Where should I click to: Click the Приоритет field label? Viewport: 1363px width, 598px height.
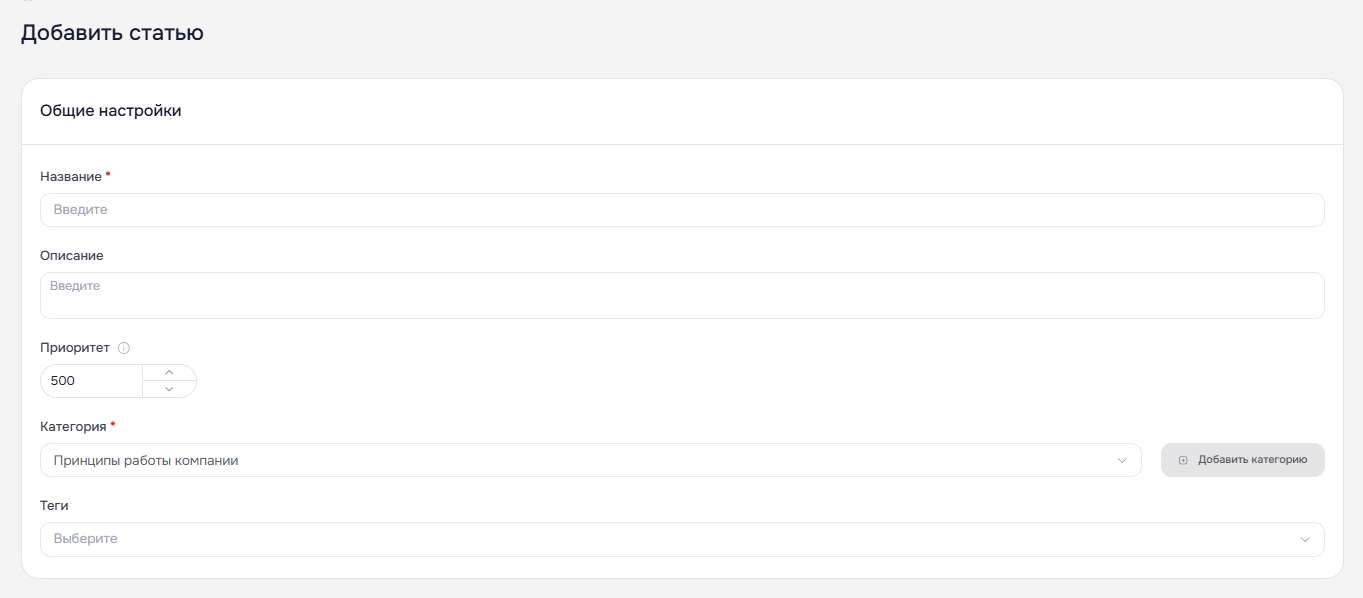pos(75,348)
